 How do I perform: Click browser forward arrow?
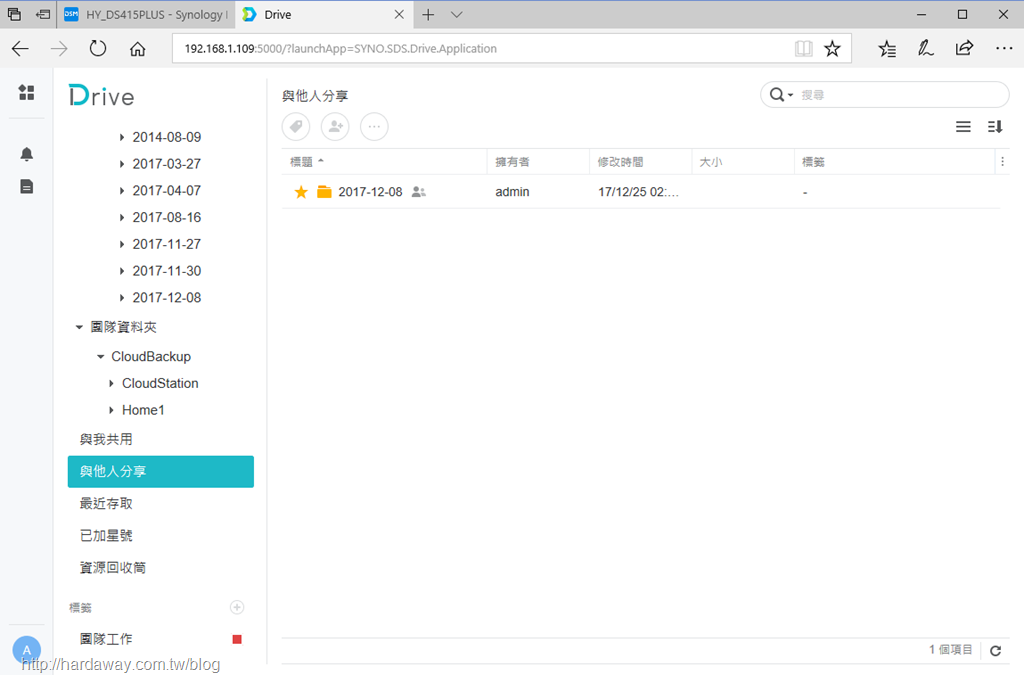[59, 48]
